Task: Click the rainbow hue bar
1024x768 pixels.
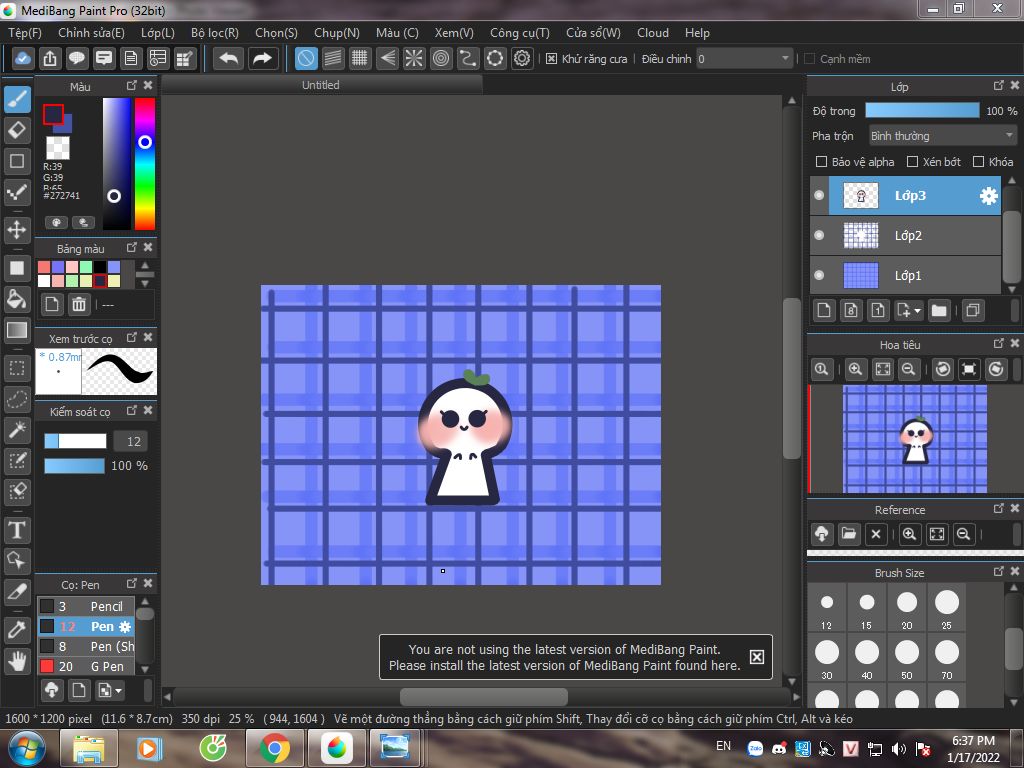Action: pyautogui.click(x=145, y=164)
